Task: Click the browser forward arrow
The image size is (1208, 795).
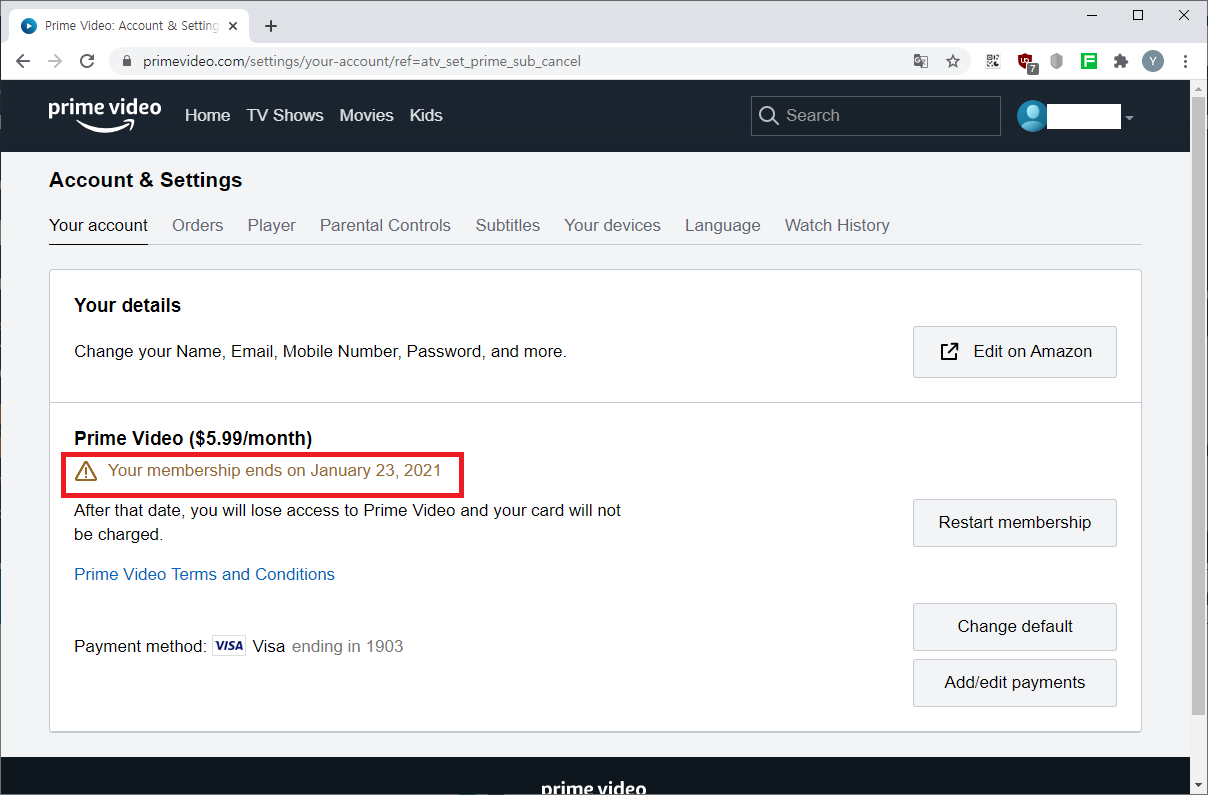Action: [x=55, y=61]
